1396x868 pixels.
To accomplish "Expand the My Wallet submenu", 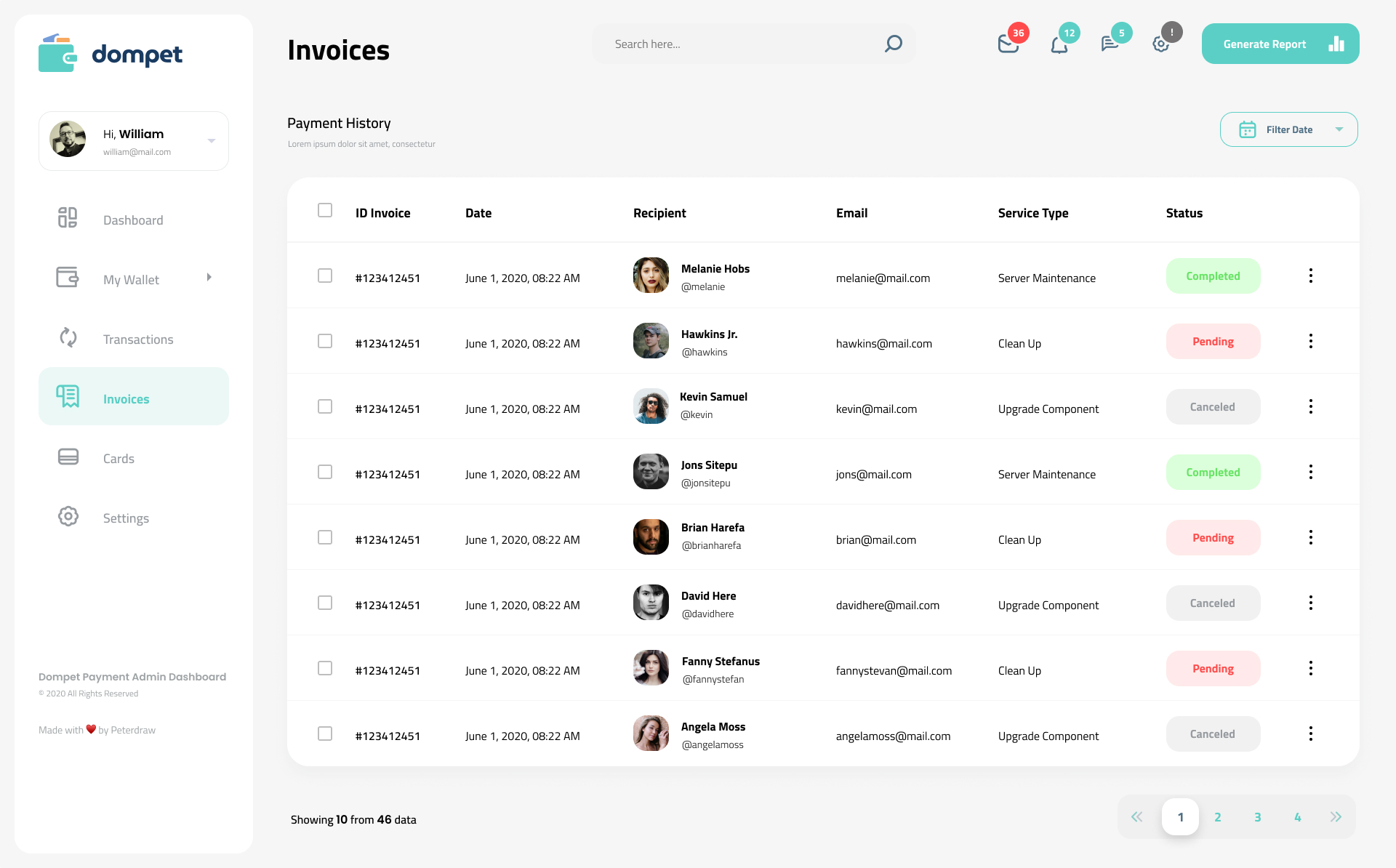I will 209,277.
